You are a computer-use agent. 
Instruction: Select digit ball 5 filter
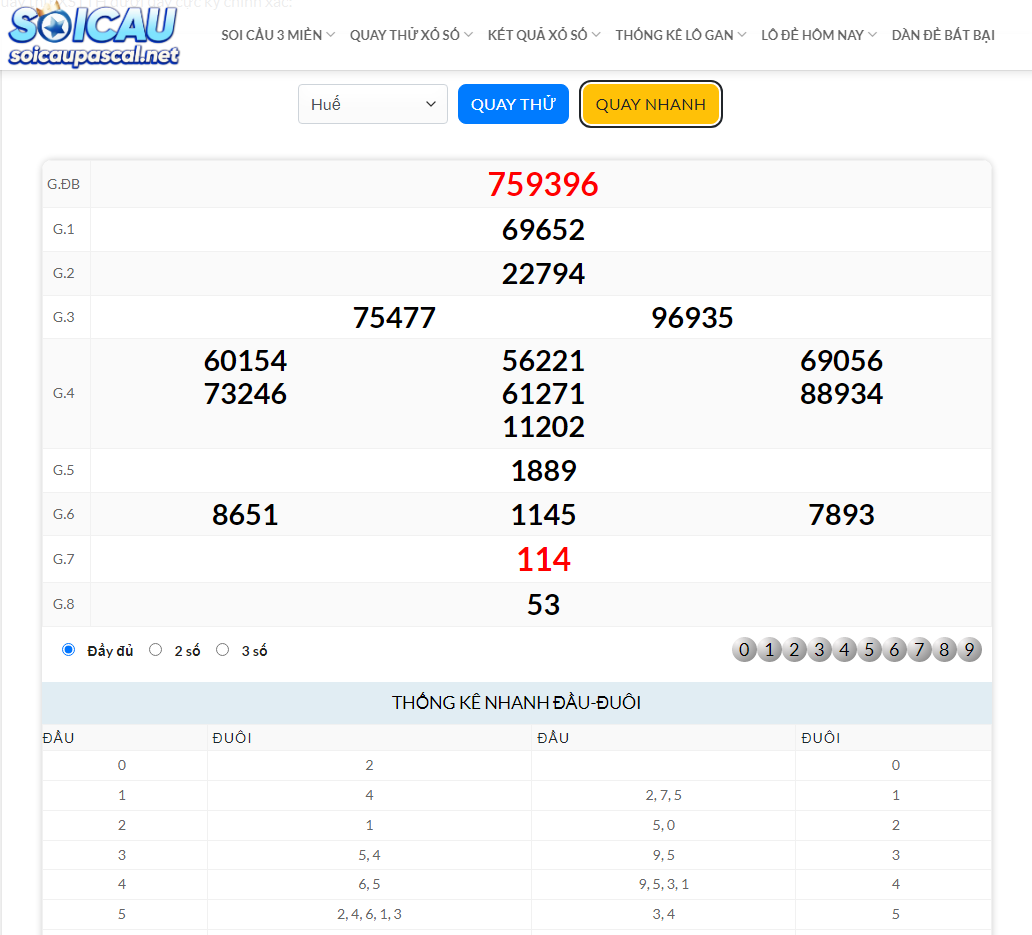[x=869, y=650]
